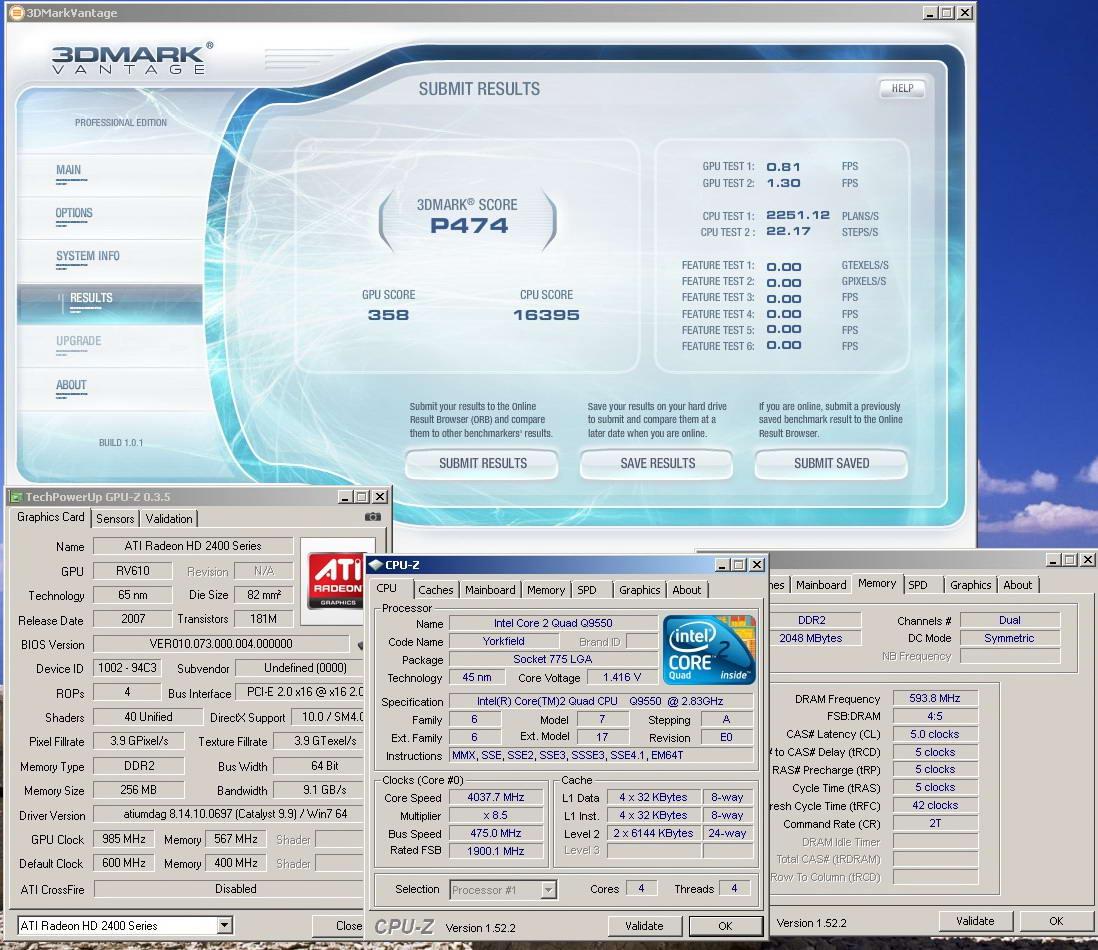Click the CPU-Z title bar icon

click(x=376, y=565)
